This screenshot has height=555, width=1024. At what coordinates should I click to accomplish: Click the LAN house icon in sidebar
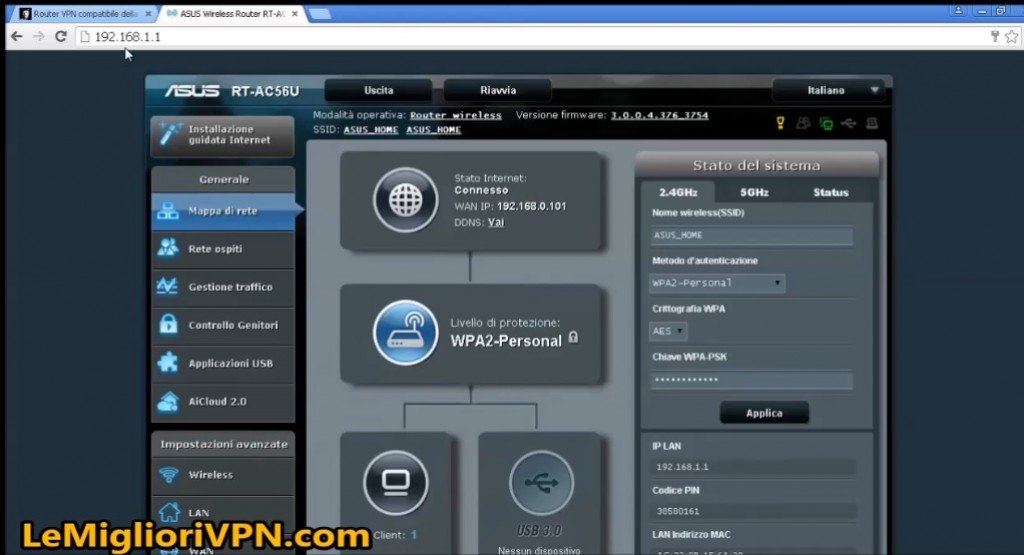pos(169,512)
